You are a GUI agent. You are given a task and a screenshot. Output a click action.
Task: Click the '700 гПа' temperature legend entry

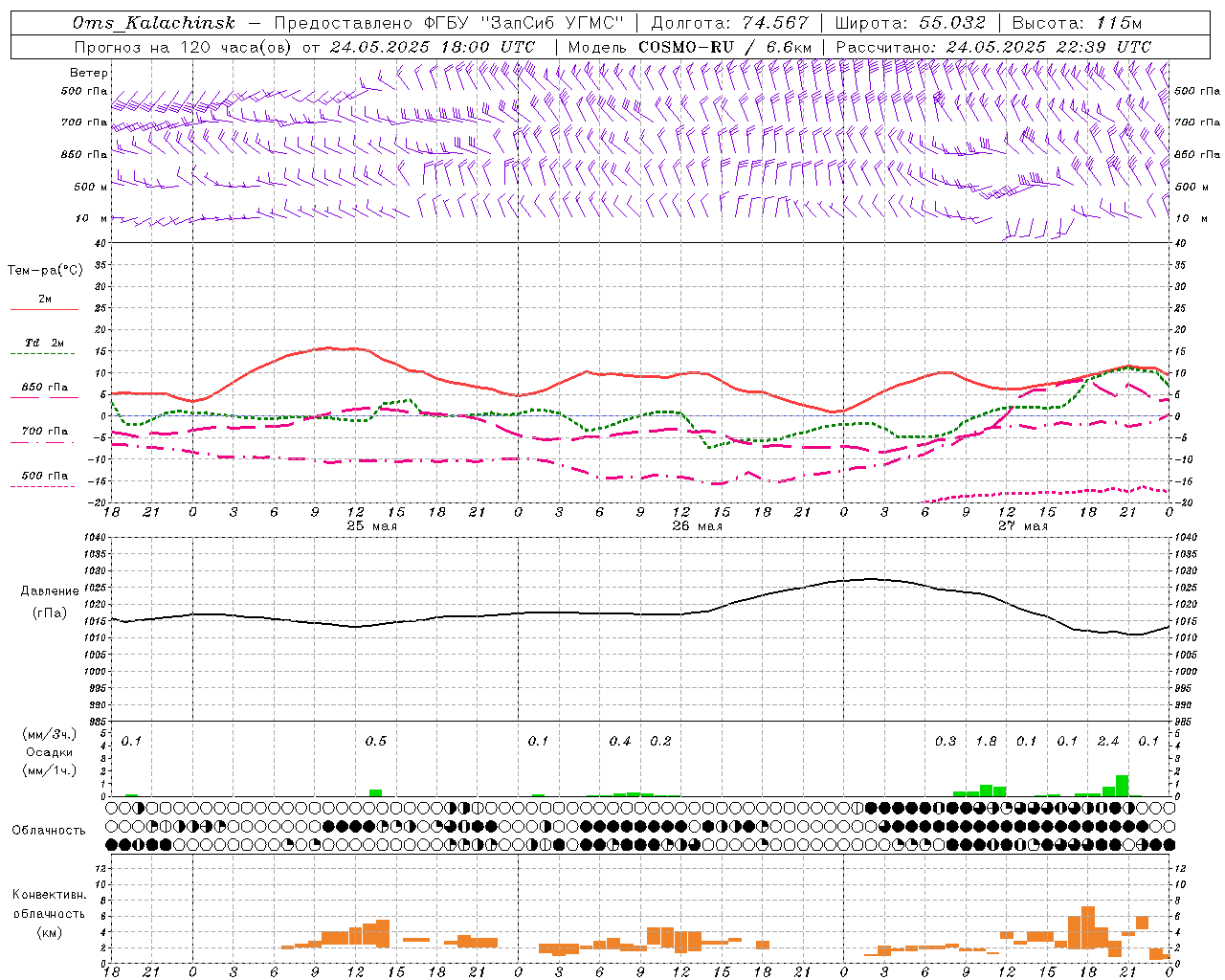(x=44, y=432)
